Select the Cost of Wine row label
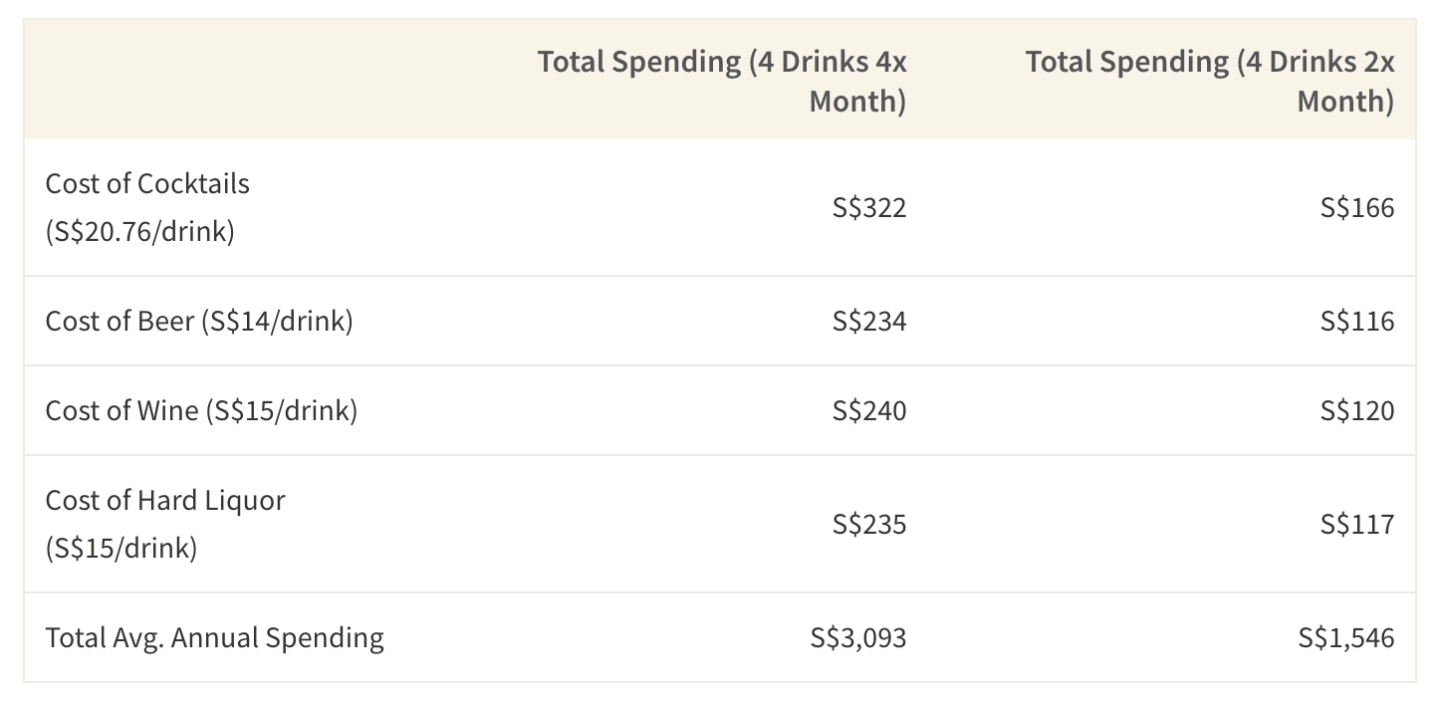 200,411
